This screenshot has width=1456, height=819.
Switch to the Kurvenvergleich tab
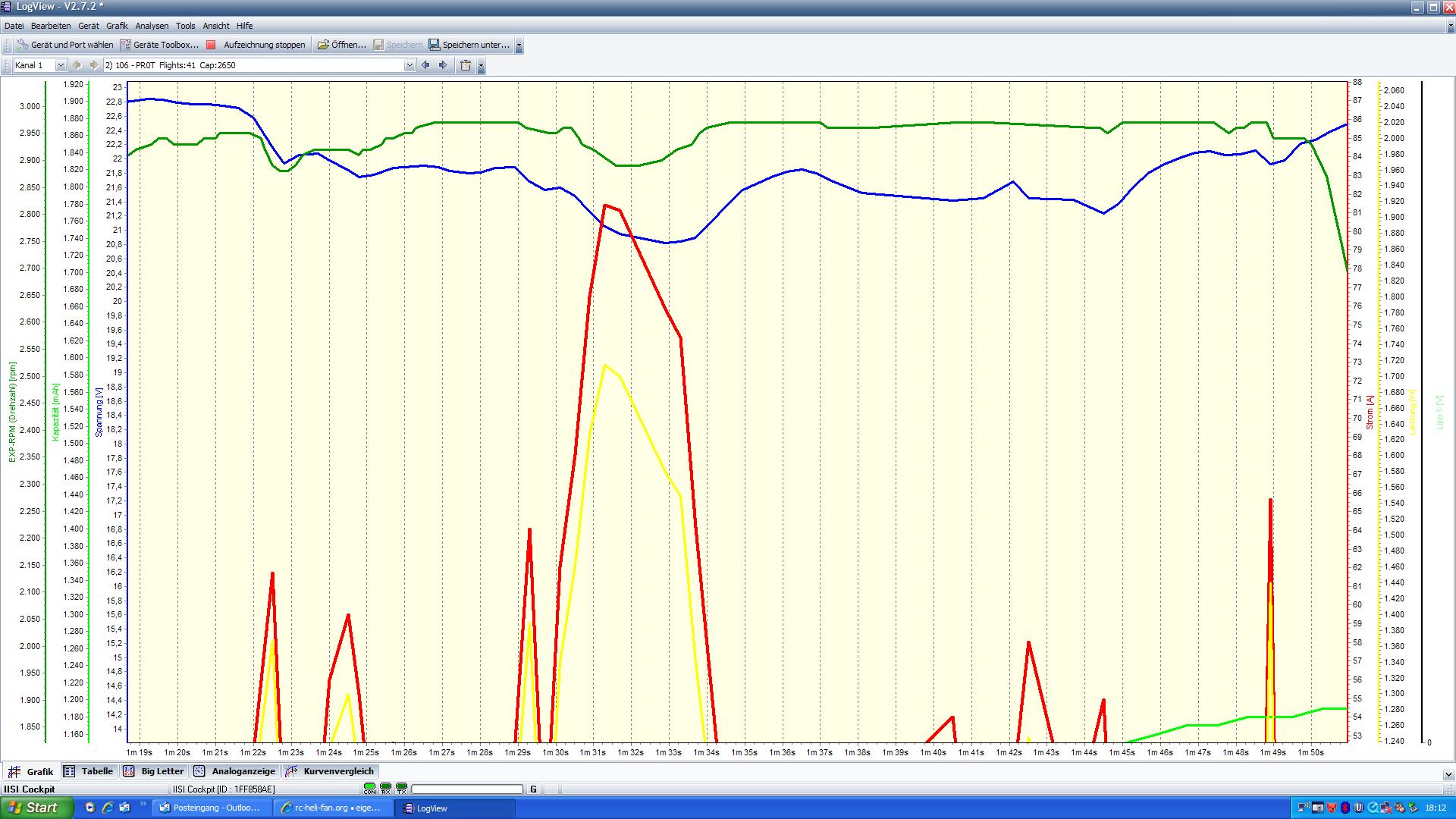pyautogui.click(x=330, y=771)
